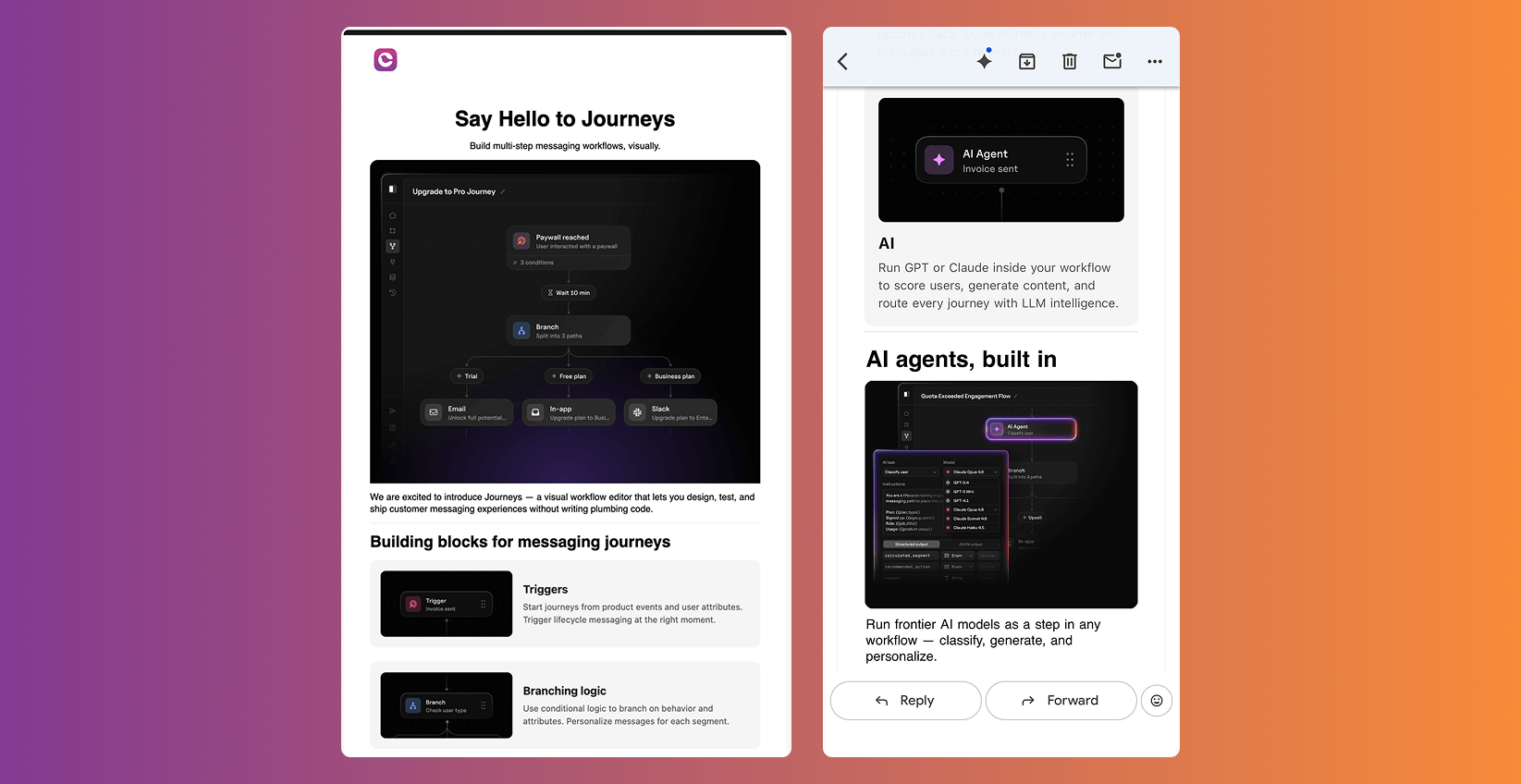Viewport: 1521px width, 784px height.
Task: Archive the email with the archive icon
Action: (1026, 62)
